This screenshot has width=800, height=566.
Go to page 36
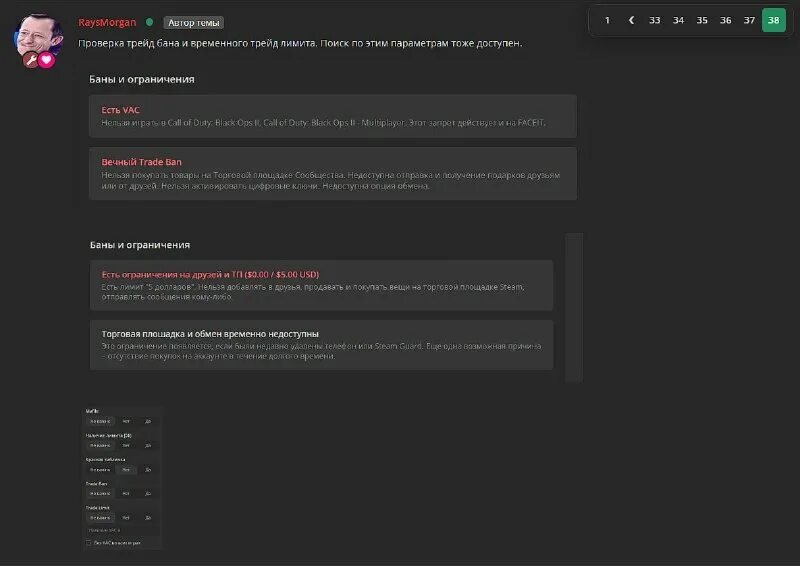coord(726,20)
